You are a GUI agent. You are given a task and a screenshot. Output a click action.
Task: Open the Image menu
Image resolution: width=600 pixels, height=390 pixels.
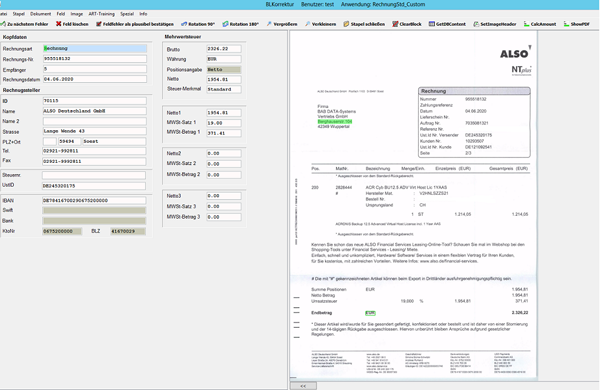[x=77, y=14]
